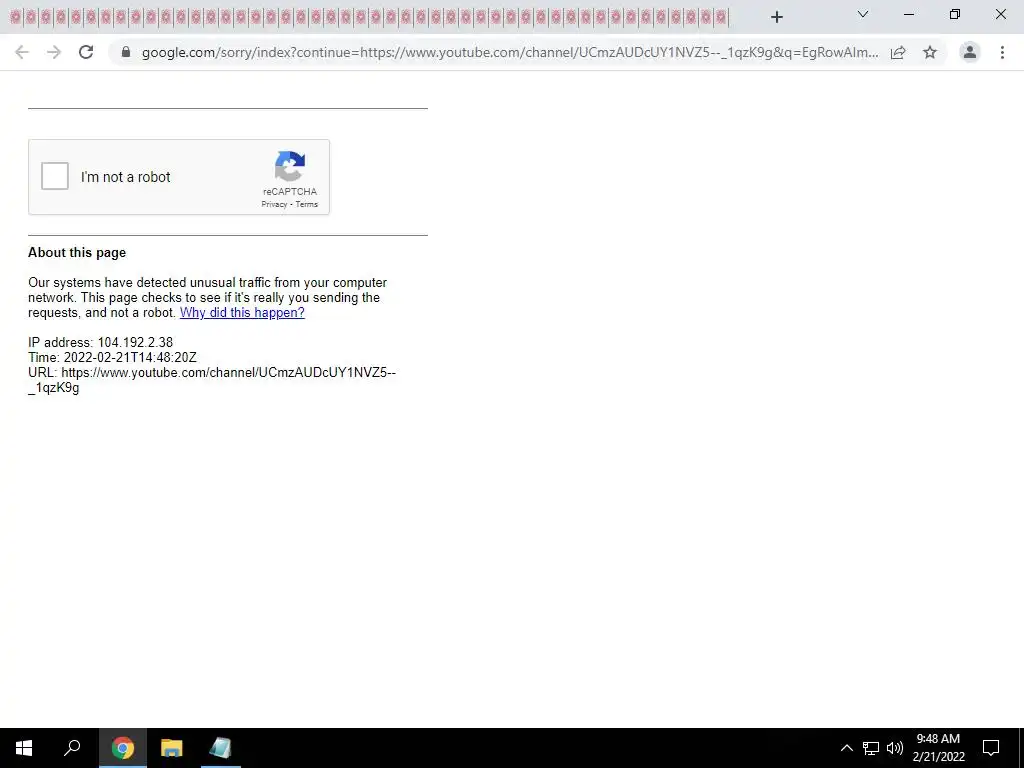Open network status tray icon
Viewport: 1024px width, 768px height.
(871, 748)
